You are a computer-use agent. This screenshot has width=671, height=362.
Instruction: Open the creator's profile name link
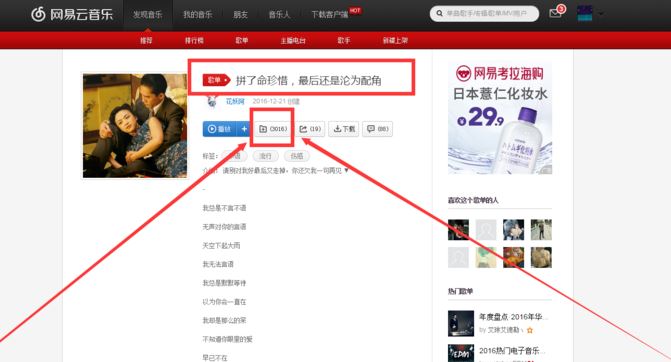(x=235, y=101)
